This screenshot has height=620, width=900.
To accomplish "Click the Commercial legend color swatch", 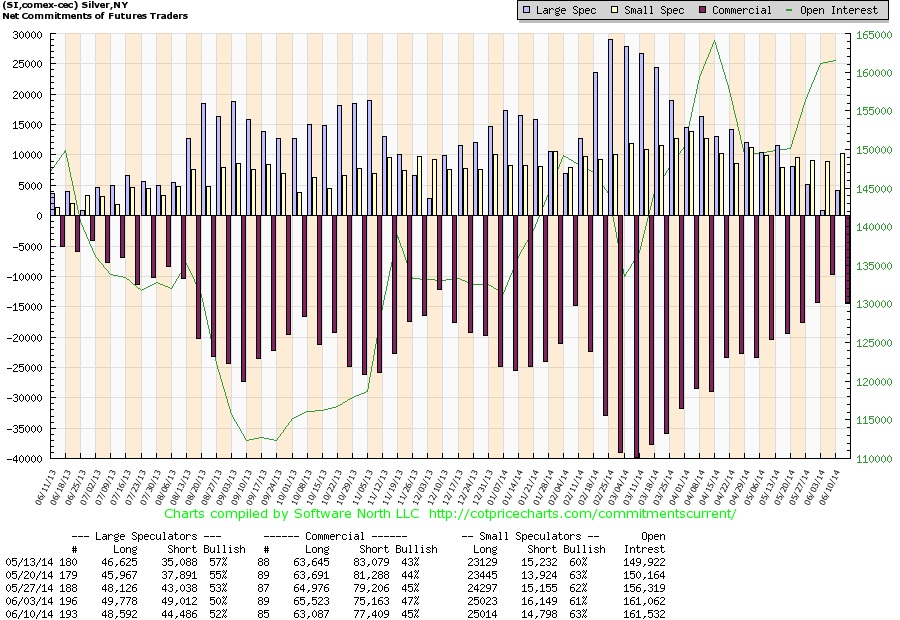I will (703, 10).
